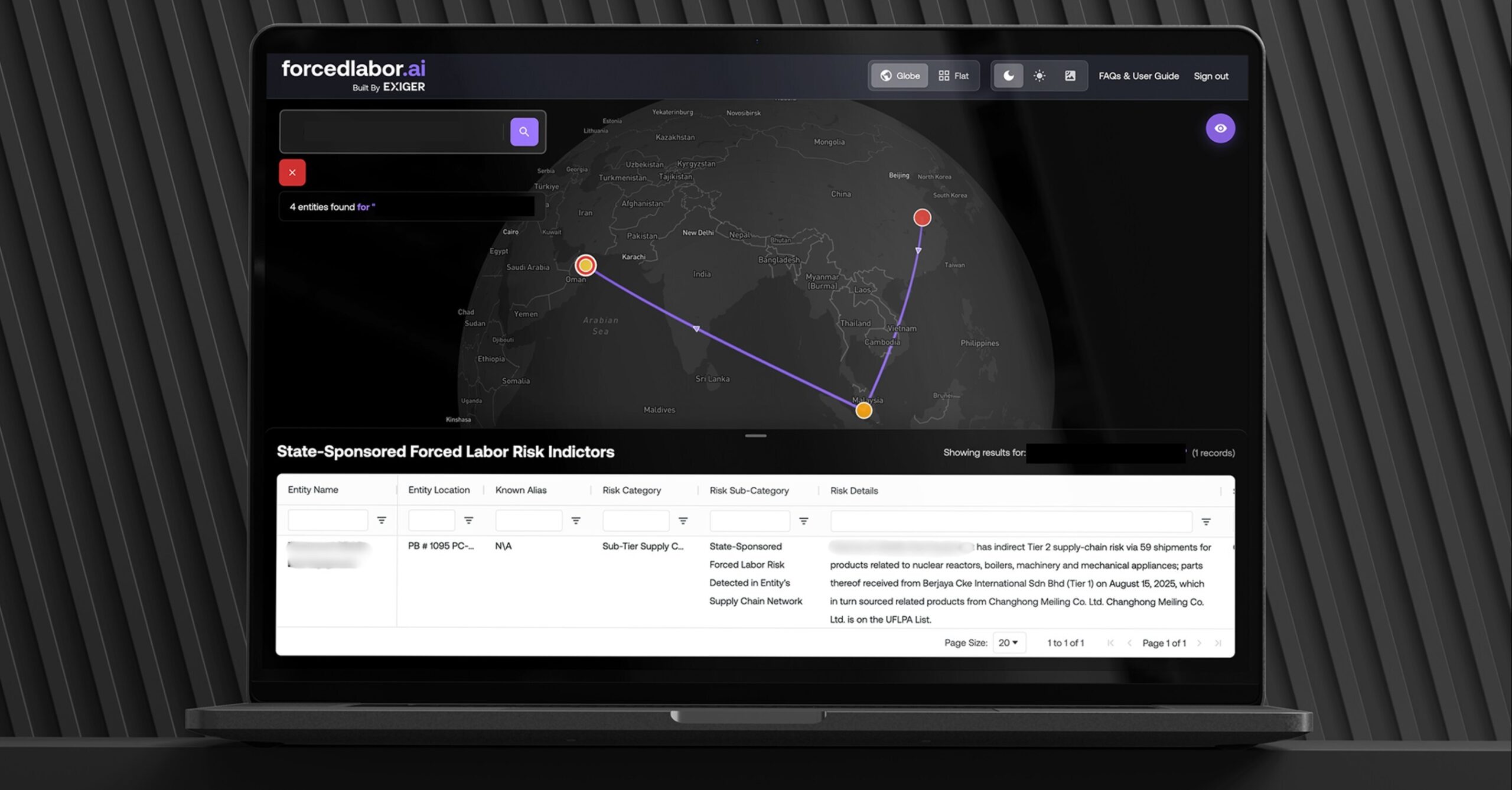Open the Entity Location column filter
The image size is (1512, 790).
(468, 520)
